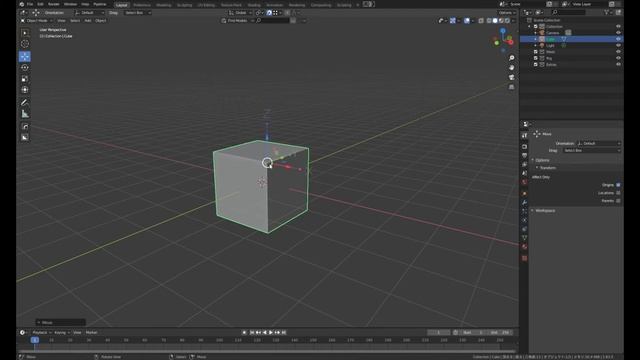640x360 pixels.
Task: Open the Render menu
Action: (53, 4)
